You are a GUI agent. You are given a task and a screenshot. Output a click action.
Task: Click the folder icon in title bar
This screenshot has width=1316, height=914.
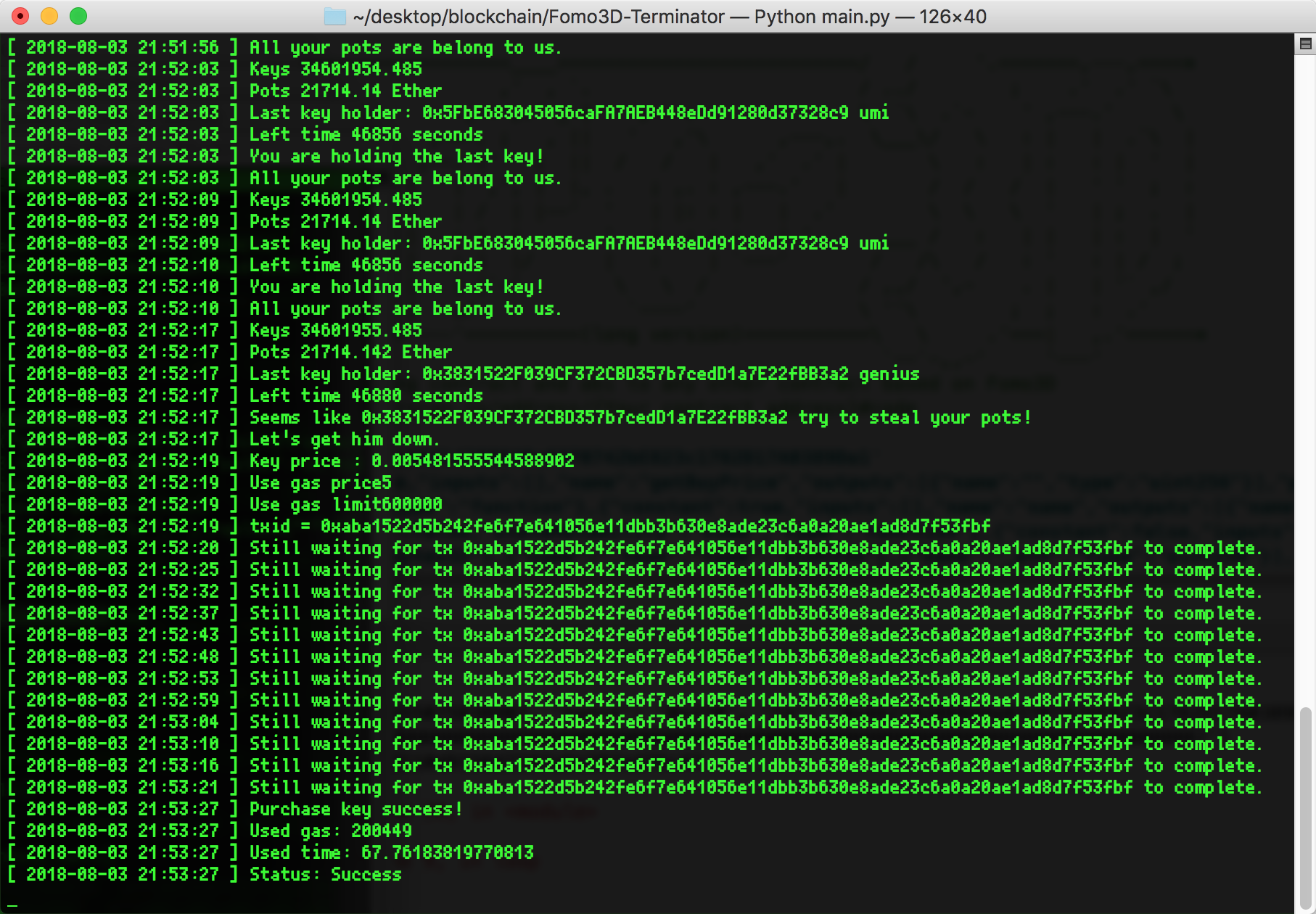[334, 16]
